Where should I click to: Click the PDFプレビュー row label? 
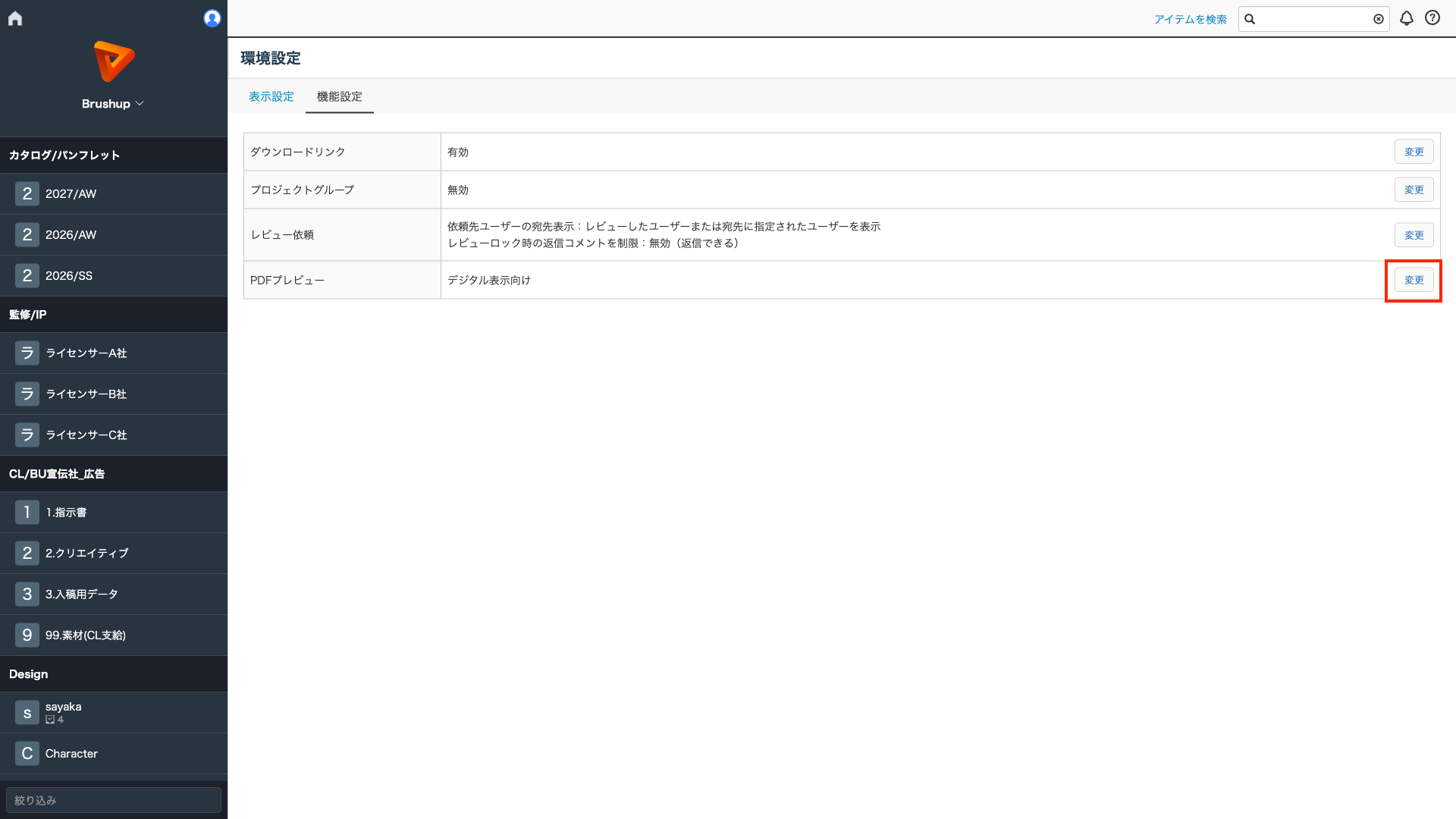(x=287, y=280)
